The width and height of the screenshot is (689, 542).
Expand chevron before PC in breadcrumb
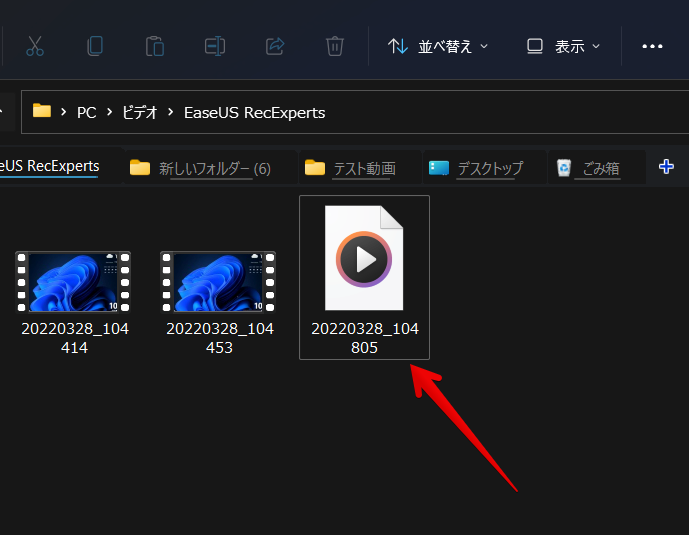click(64, 112)
